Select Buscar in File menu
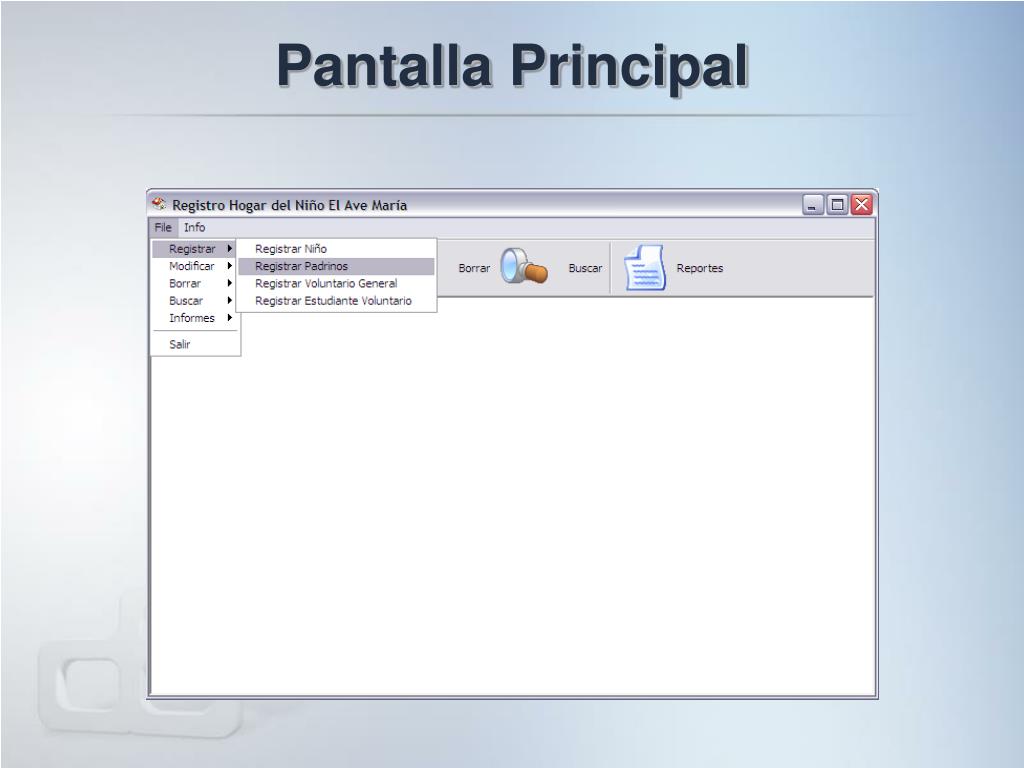Screen dimensions: 1024x768 195,300
